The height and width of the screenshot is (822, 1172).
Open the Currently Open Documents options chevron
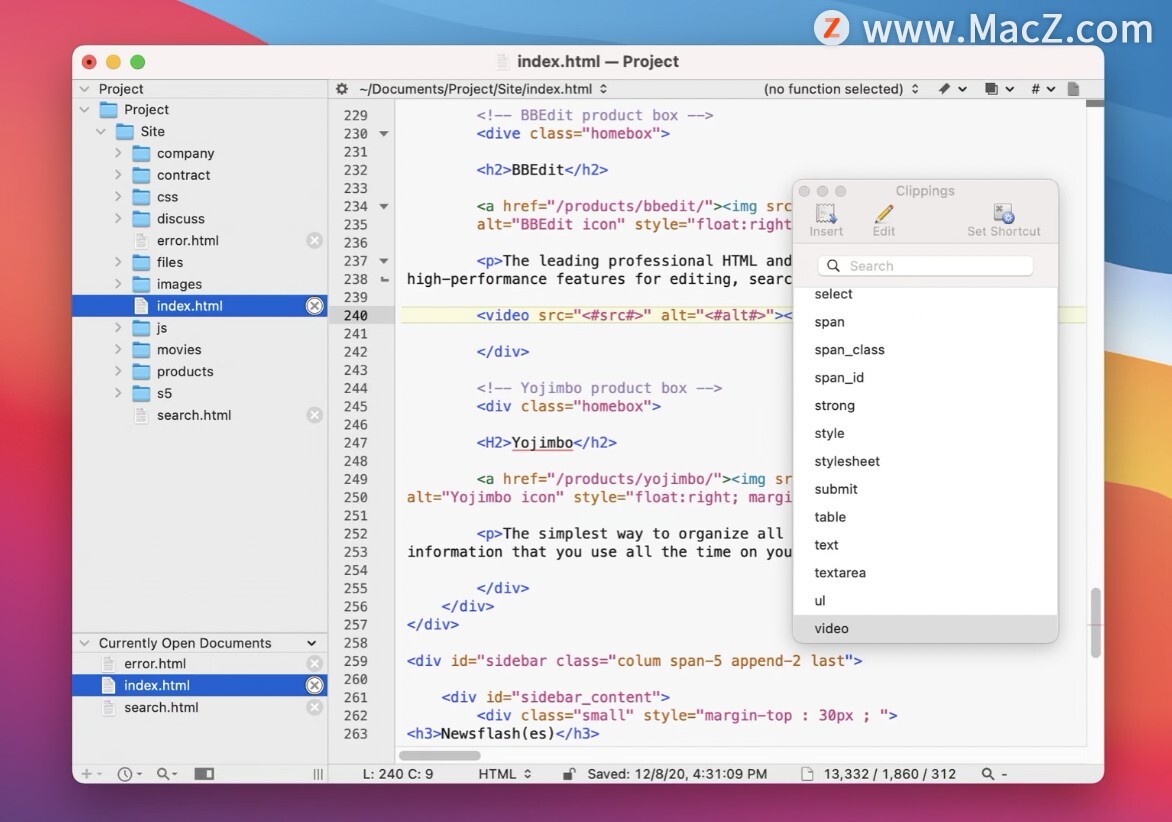tap(312, 643)
